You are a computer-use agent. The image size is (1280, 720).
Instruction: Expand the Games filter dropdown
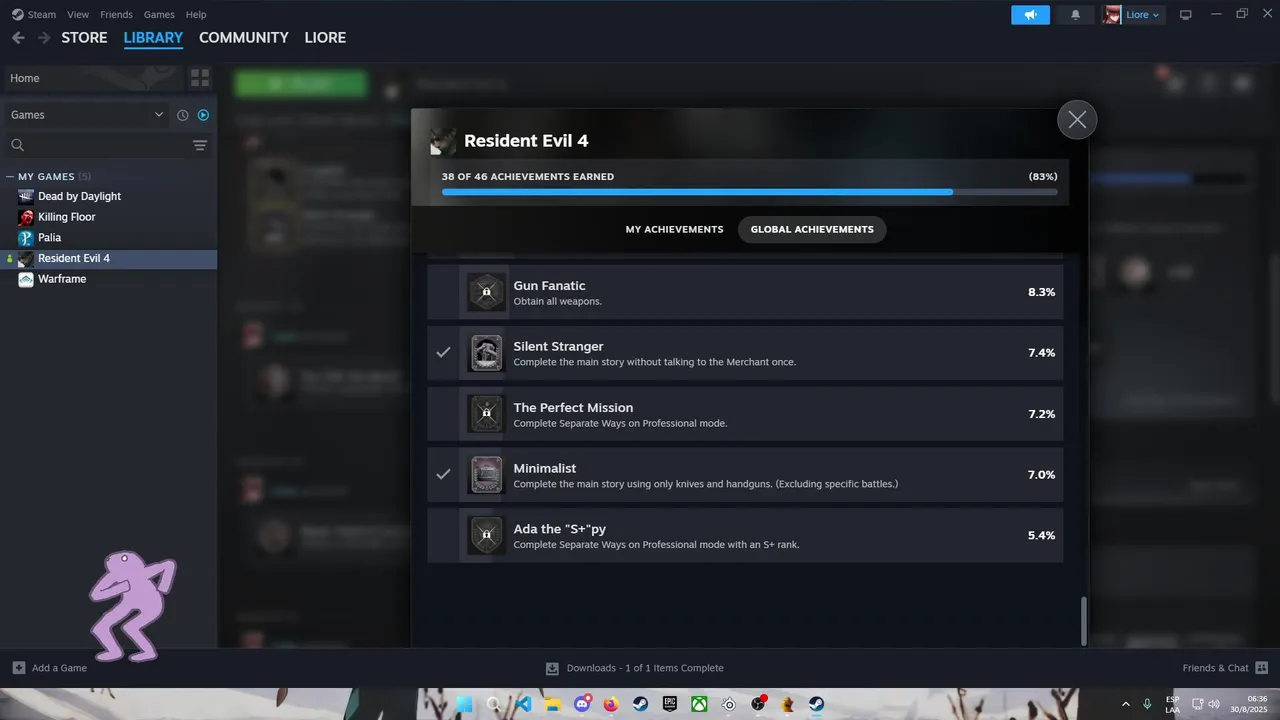(x=87, y=115)
